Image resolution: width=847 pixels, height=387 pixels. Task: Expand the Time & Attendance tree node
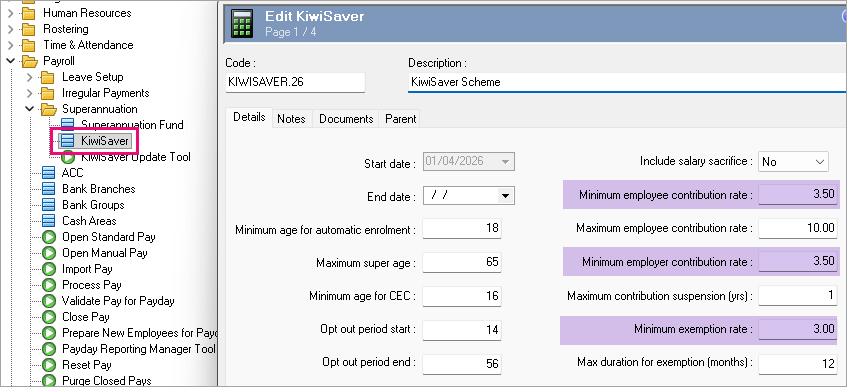pos(10,45)
